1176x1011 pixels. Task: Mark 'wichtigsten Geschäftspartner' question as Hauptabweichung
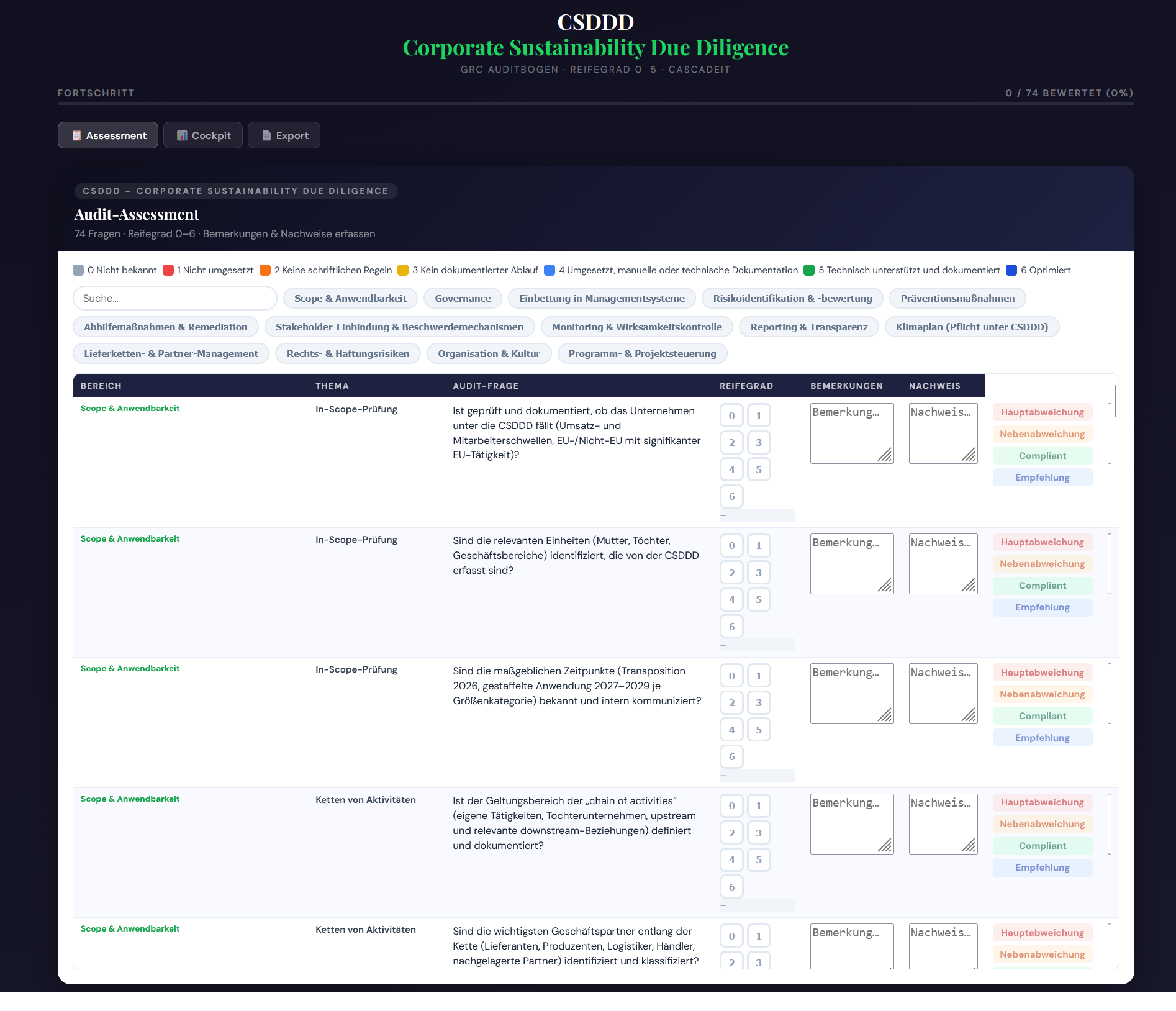[1043, 933]
